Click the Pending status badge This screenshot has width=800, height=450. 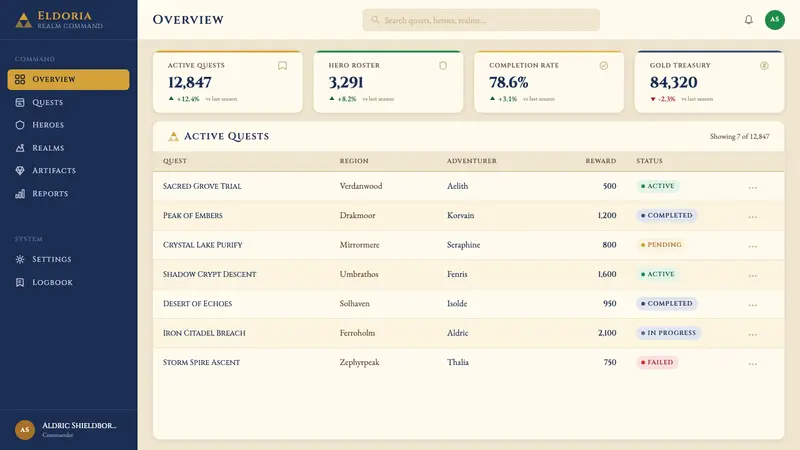[x=661, y=245]
